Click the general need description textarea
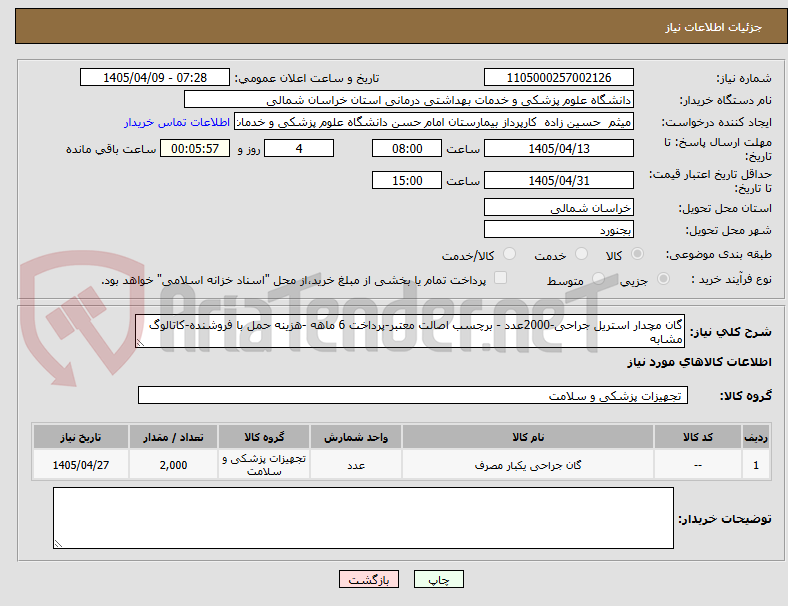 (410, 331)
